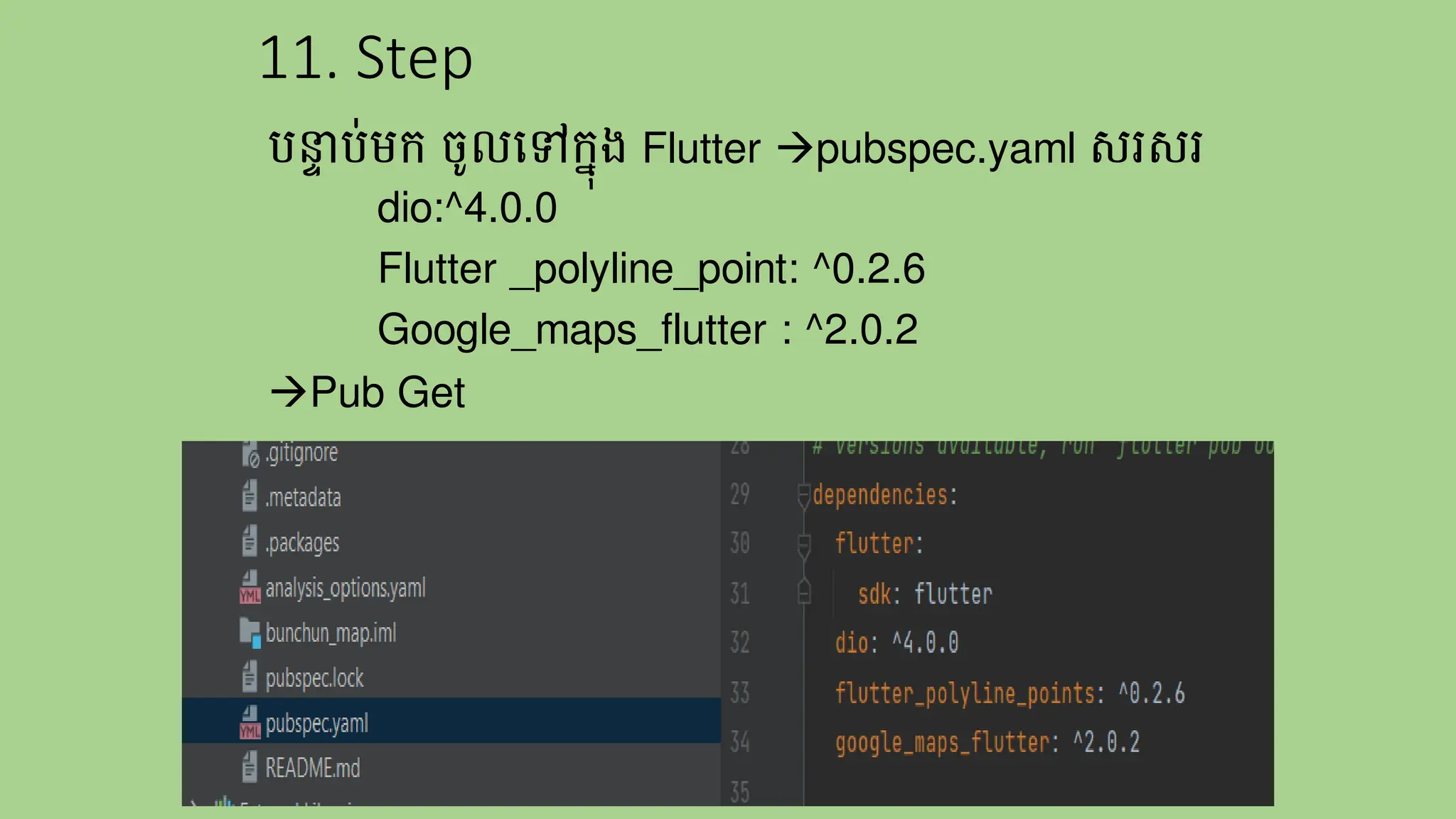The height and width of the screenshot is (819, 1456).
Task: Click Google_maps_flutter : ^2.0.2 slide text
Action: click(648, 331)
